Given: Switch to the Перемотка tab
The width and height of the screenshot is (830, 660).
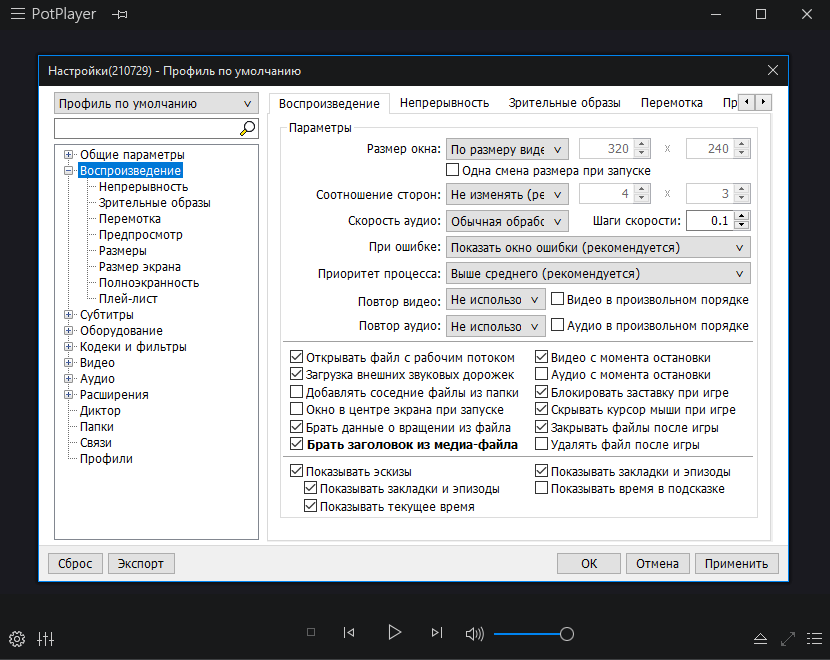Looking at the screenshot, I should tap(672, 103).
